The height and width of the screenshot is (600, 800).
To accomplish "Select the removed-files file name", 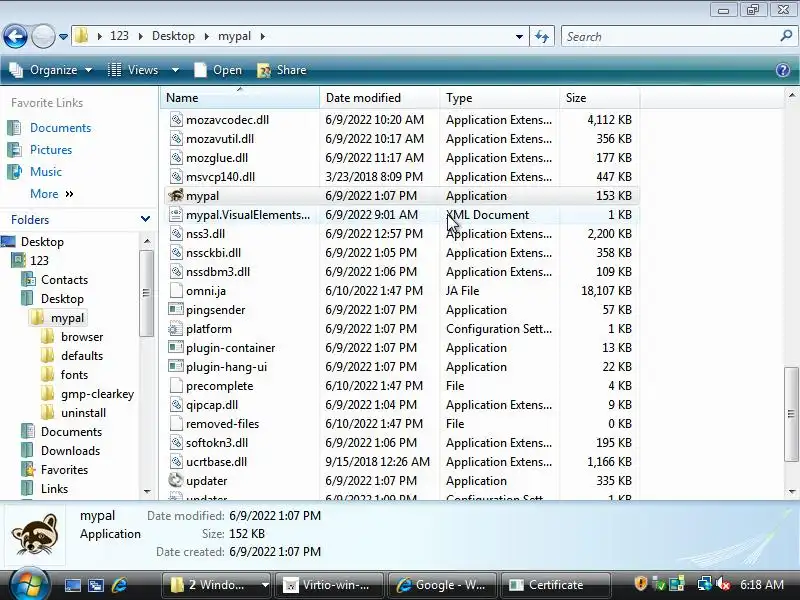I will [222, 423].
